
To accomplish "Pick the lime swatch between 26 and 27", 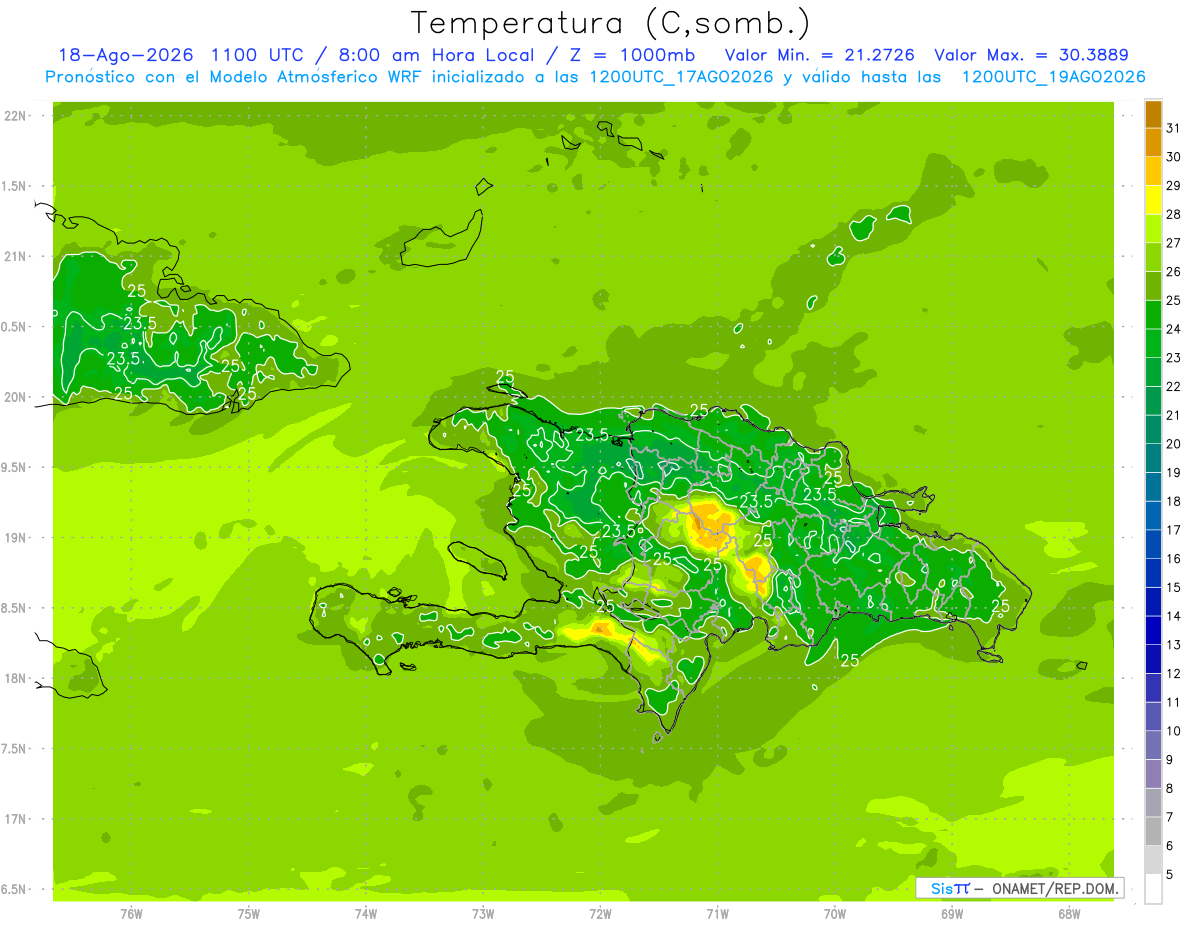I will 1153,258.
